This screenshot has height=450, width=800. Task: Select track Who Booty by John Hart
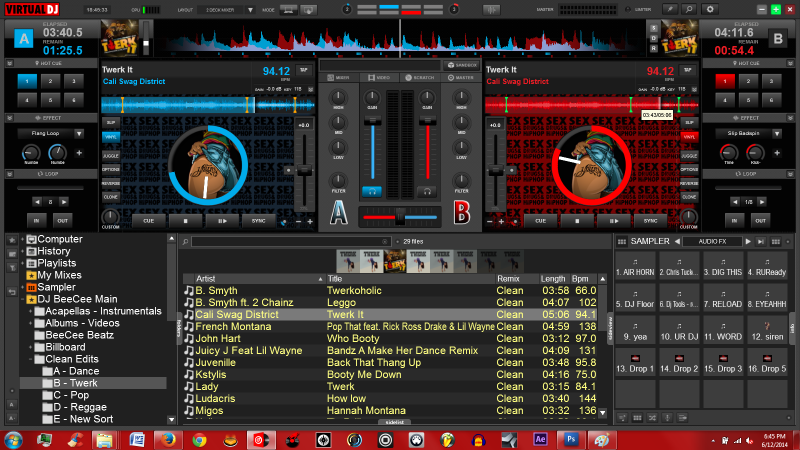coord(390,339)
